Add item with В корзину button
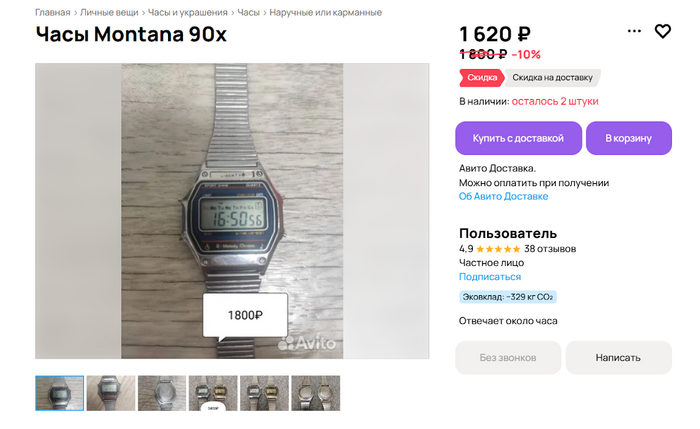 629,138
